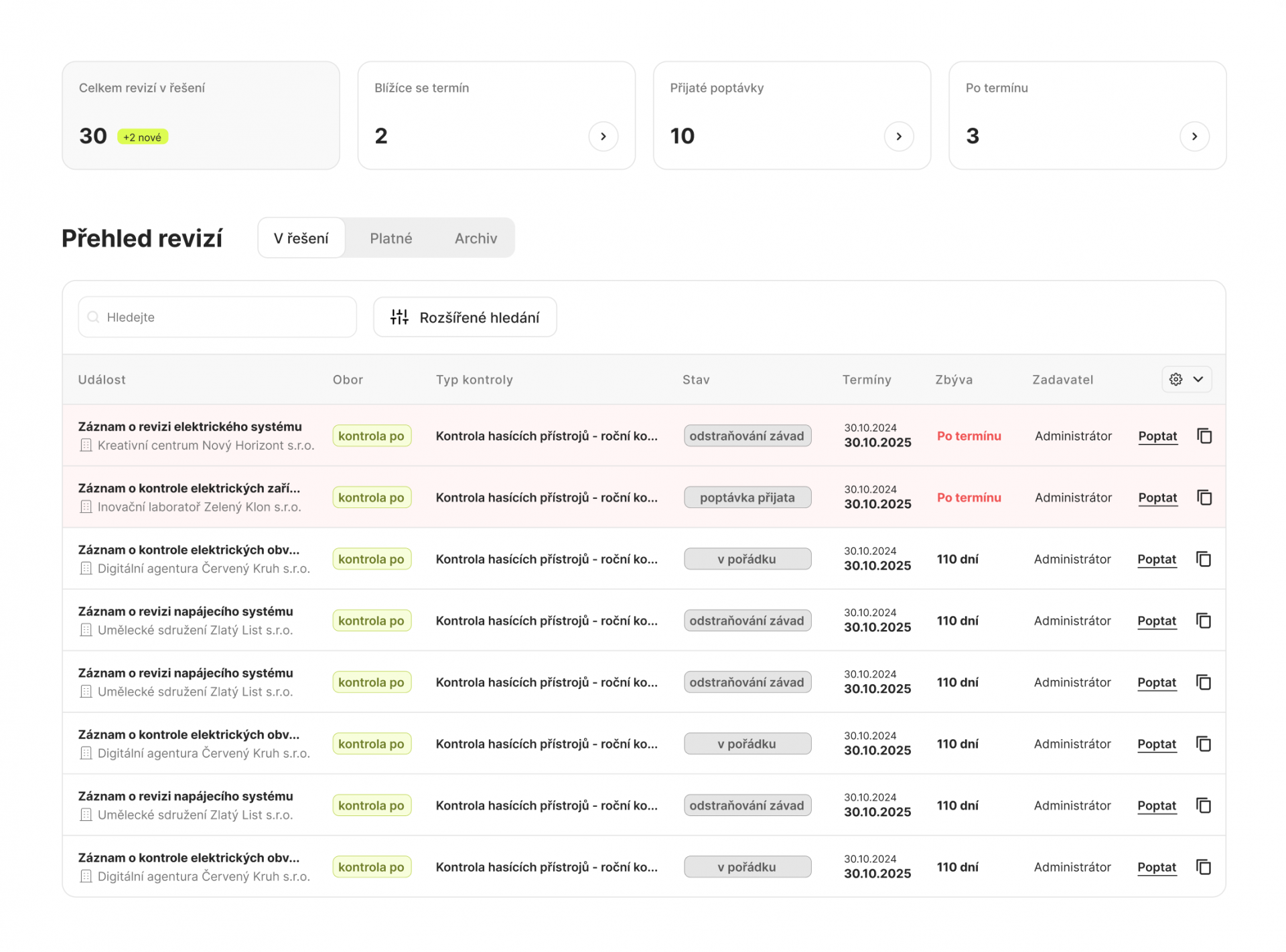Click Poptat link in first row

1157,436
